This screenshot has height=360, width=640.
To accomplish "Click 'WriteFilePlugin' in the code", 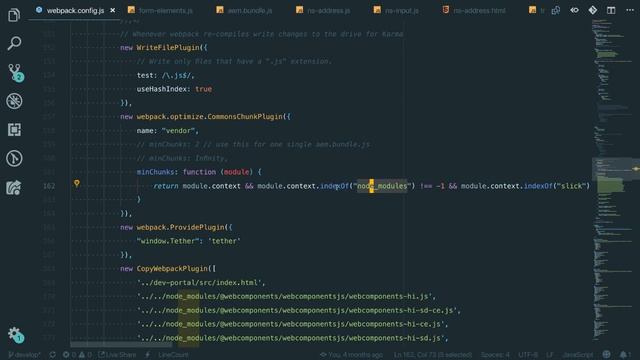I will coord(168,48).
